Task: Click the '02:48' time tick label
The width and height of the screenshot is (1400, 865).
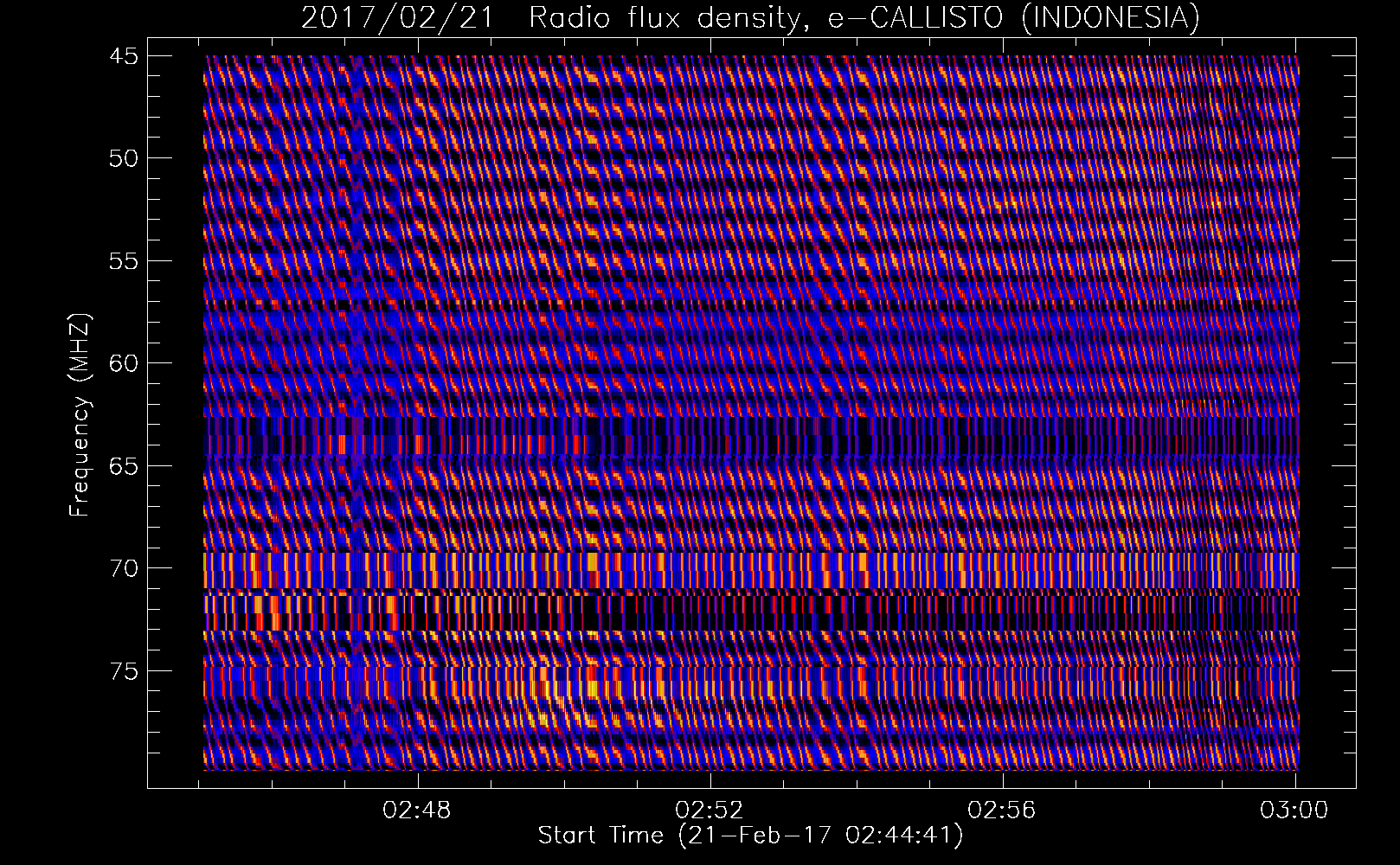Action: (x=418, y=810)
